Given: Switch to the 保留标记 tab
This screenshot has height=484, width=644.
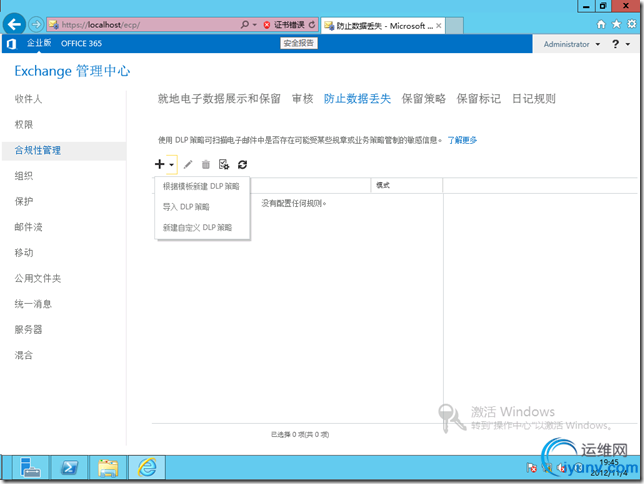Looking at the screenshot, I should click(x=479, y=99).
